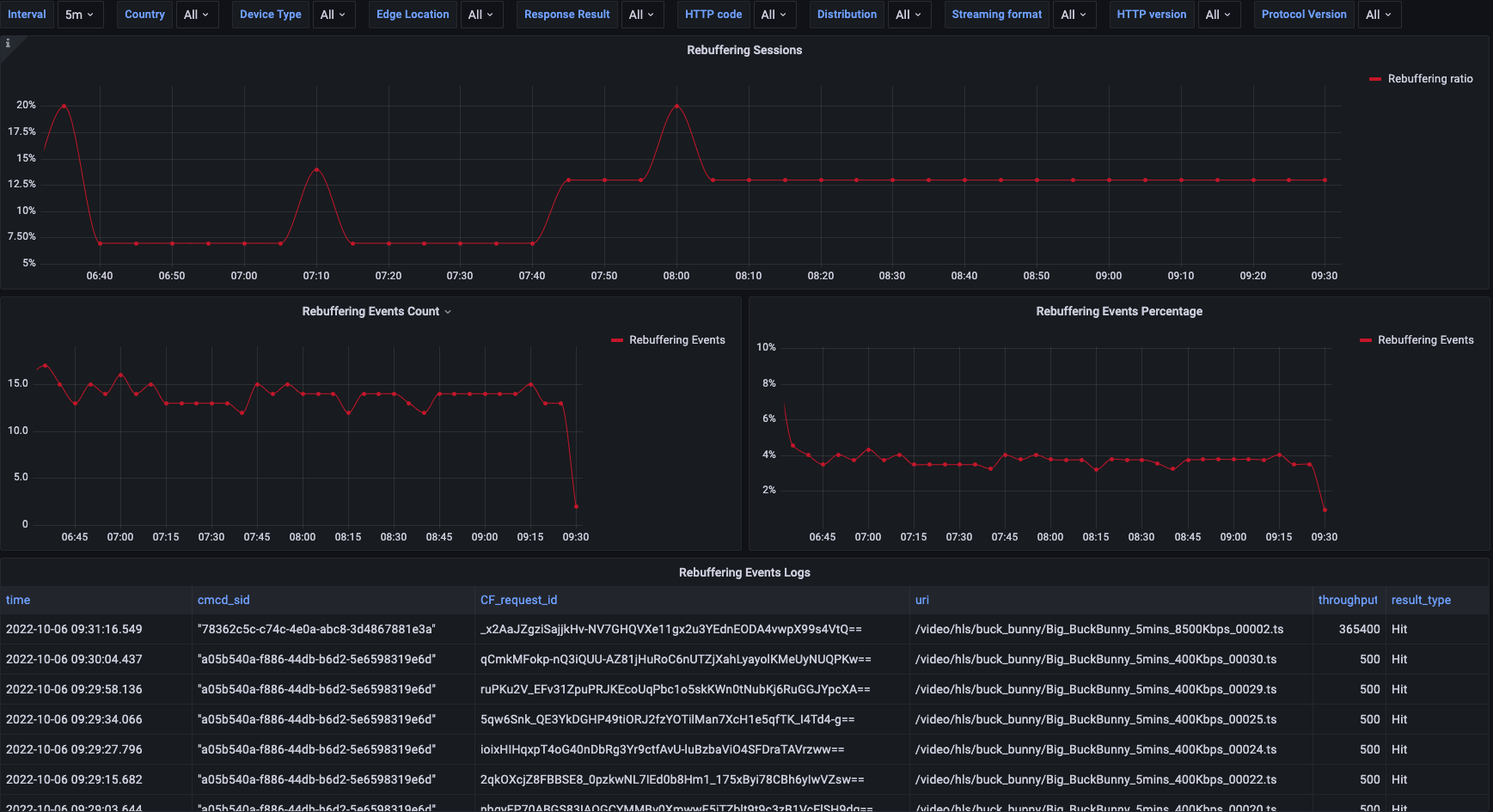
Task: Open the Device Type filter dropdown
Action: tap(333, 14)
